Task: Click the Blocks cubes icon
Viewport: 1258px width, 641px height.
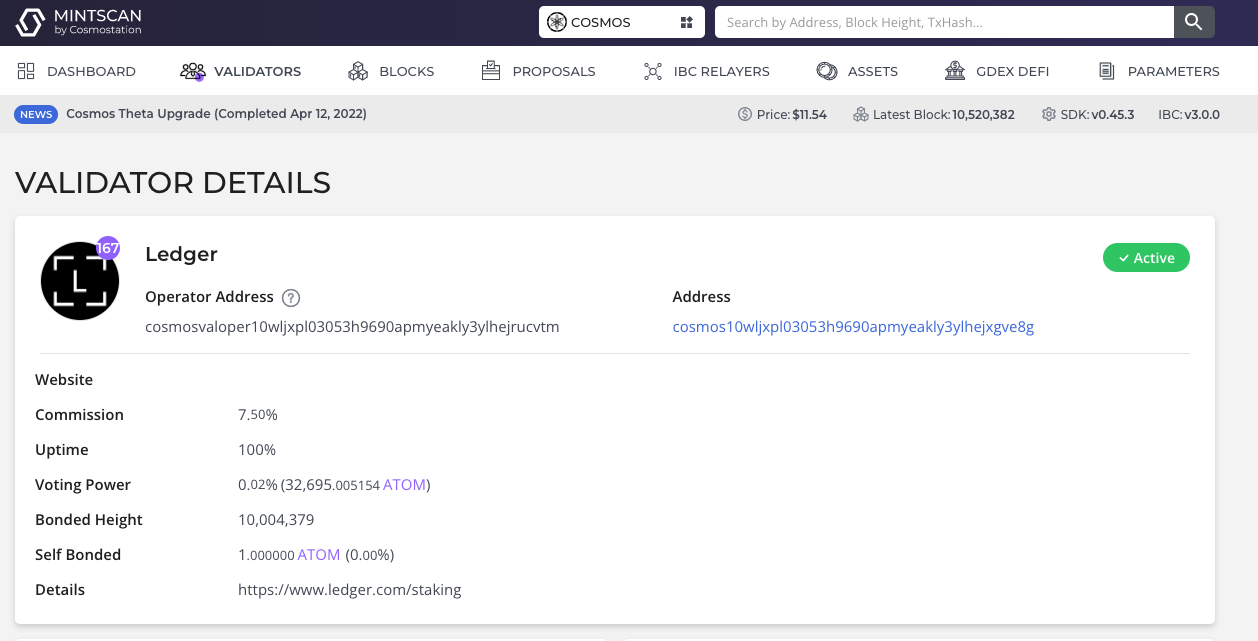Action: 358,71
